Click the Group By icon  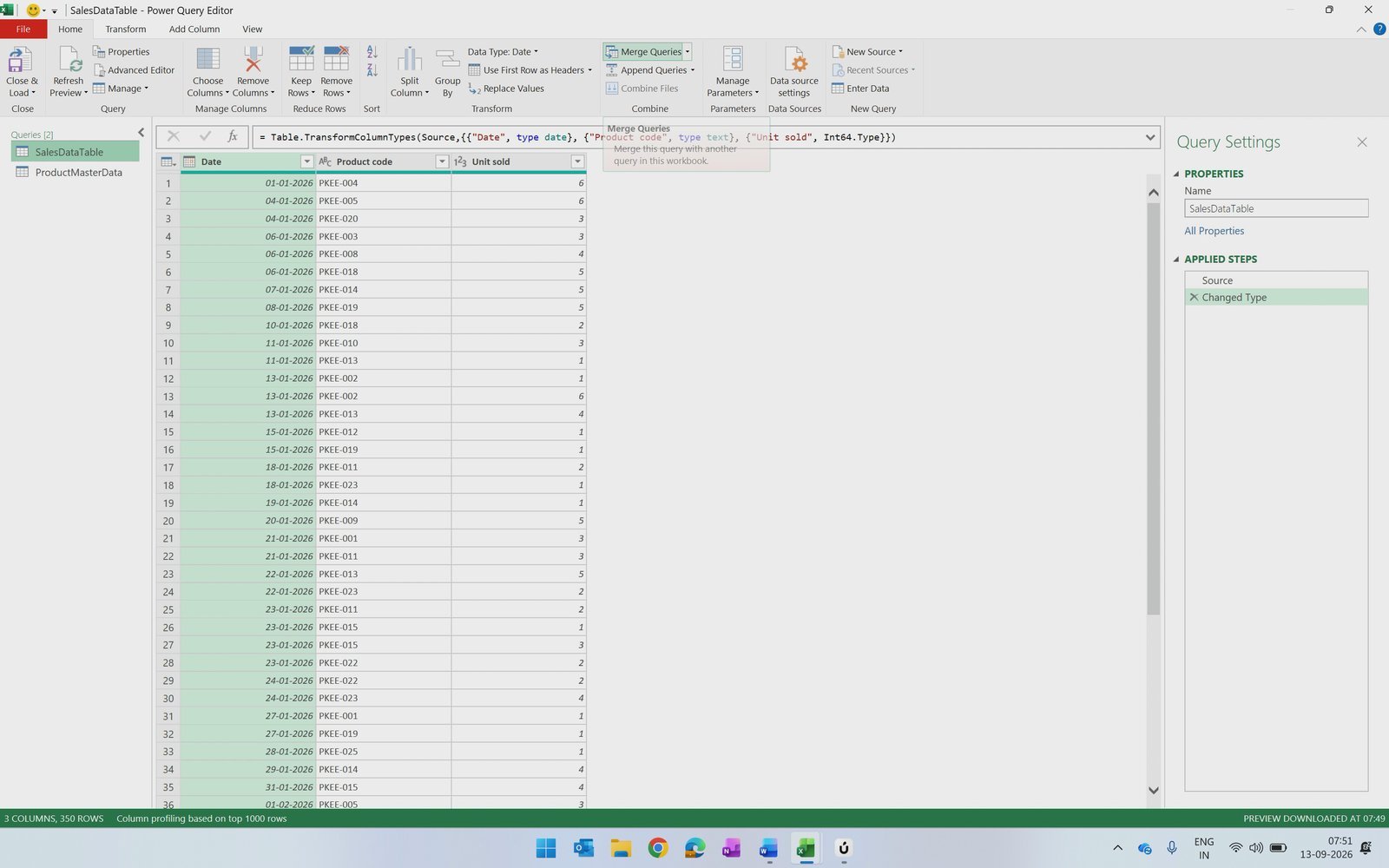point(447,59)
